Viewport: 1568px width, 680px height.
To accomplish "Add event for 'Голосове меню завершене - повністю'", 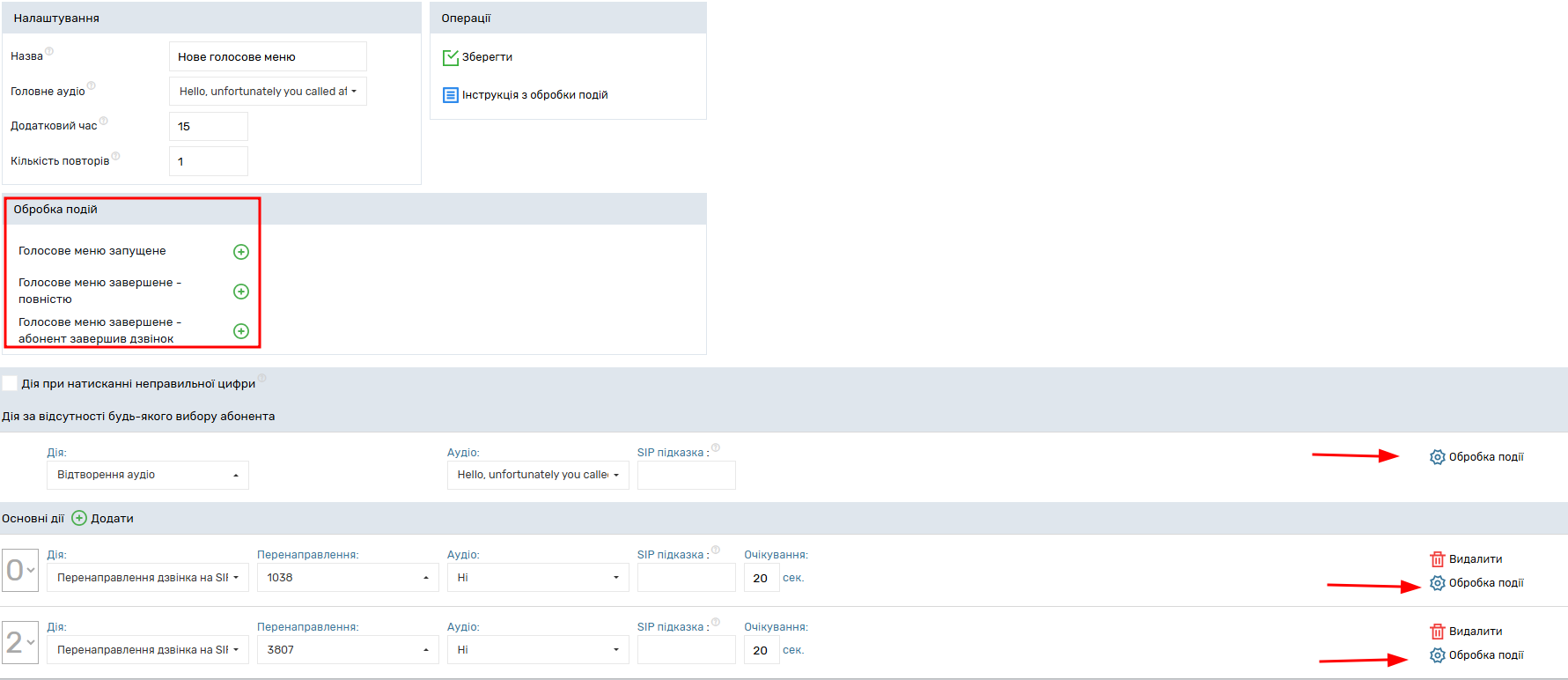I will coord(240,292).
